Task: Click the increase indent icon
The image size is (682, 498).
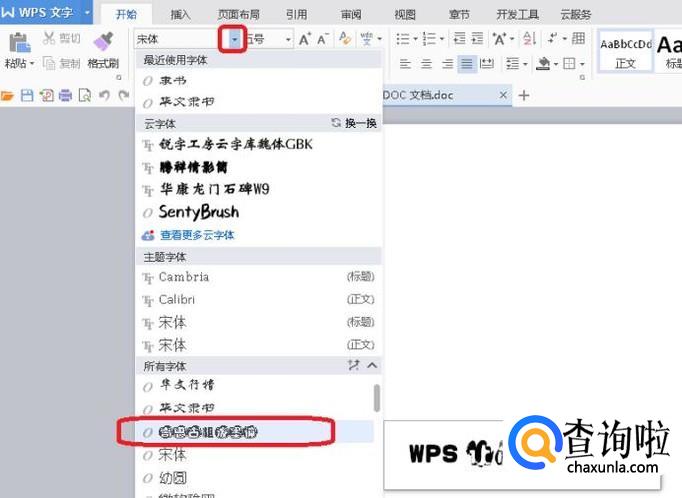Action: 477,38
